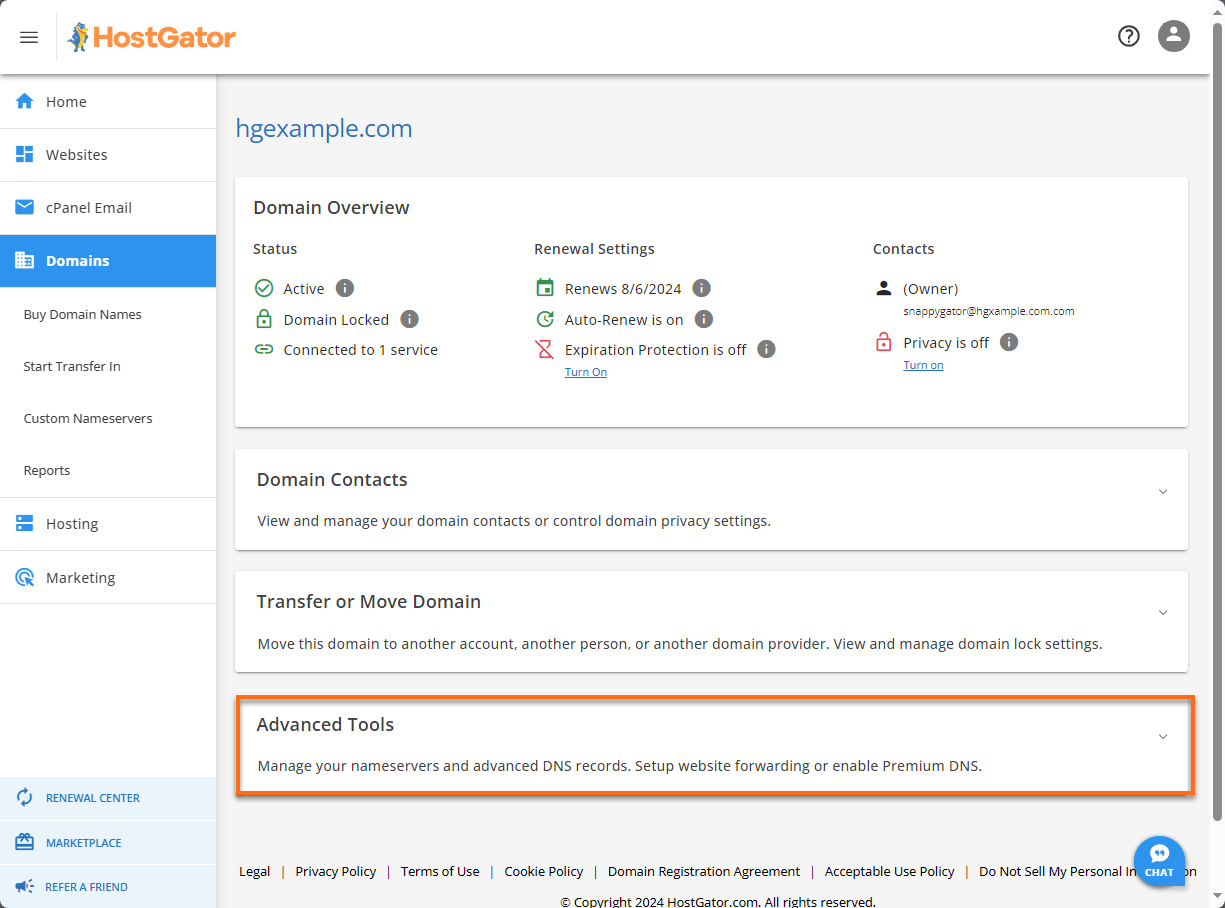This screenshot has height=908, width=1225.
Task: Click the Privacy Policy link
Action: (335, 871)
